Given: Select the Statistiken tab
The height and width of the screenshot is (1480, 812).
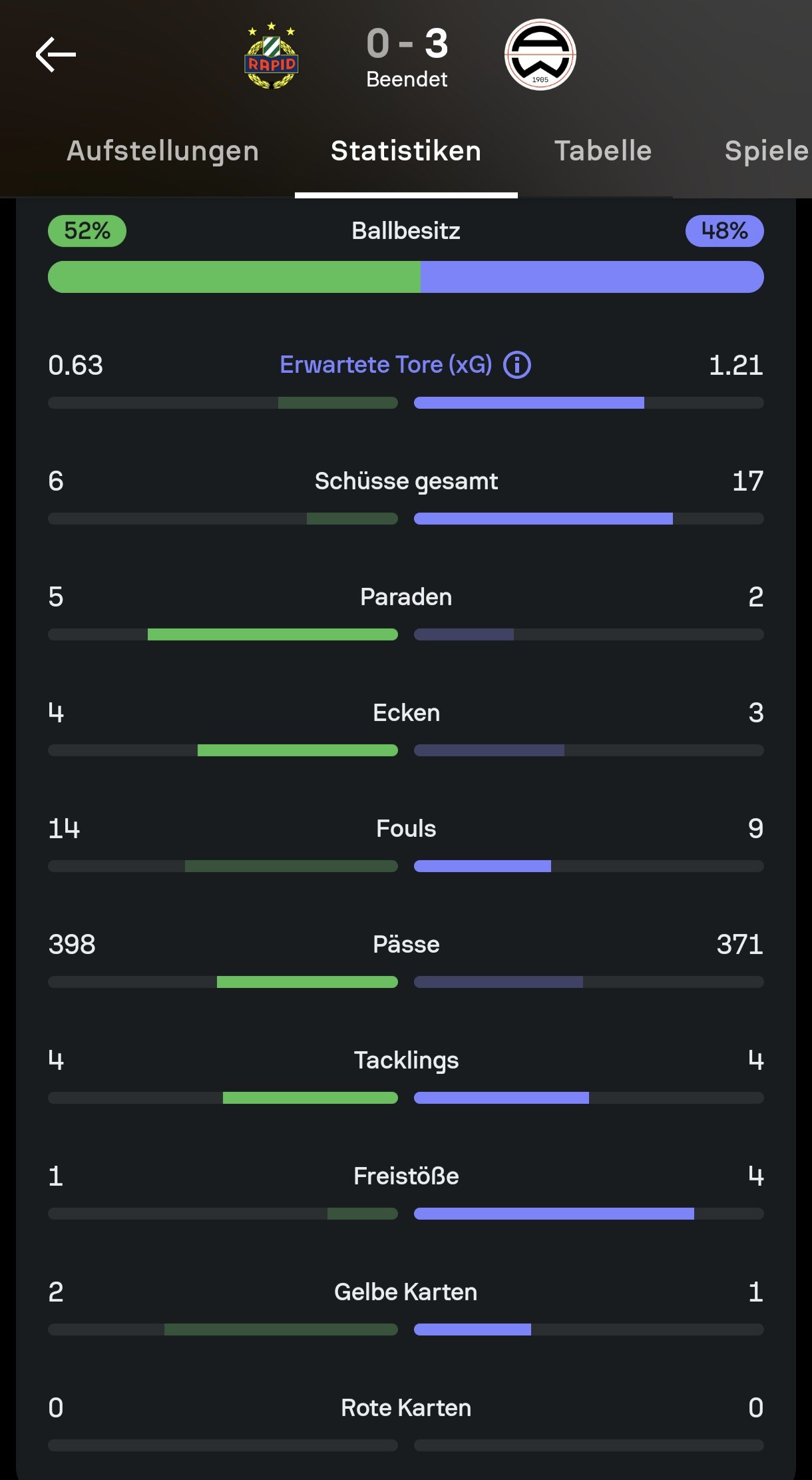Looking at the screenshot, I should point(406,151).
